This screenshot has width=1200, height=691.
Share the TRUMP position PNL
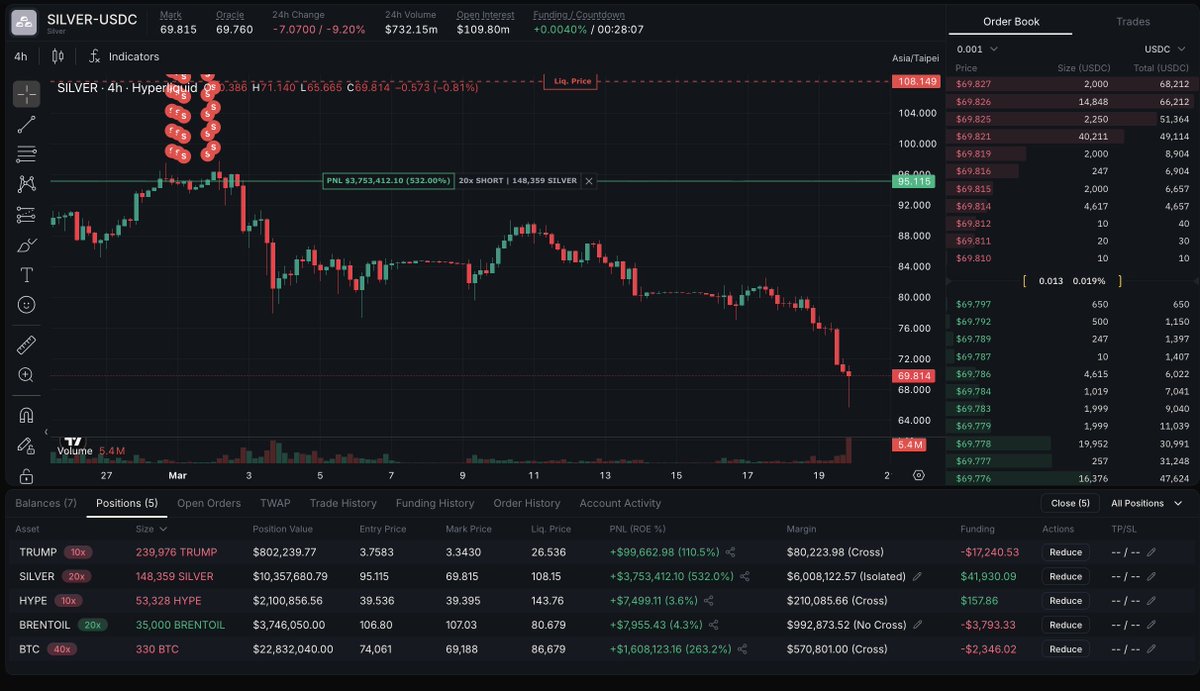tap(730, 552)
